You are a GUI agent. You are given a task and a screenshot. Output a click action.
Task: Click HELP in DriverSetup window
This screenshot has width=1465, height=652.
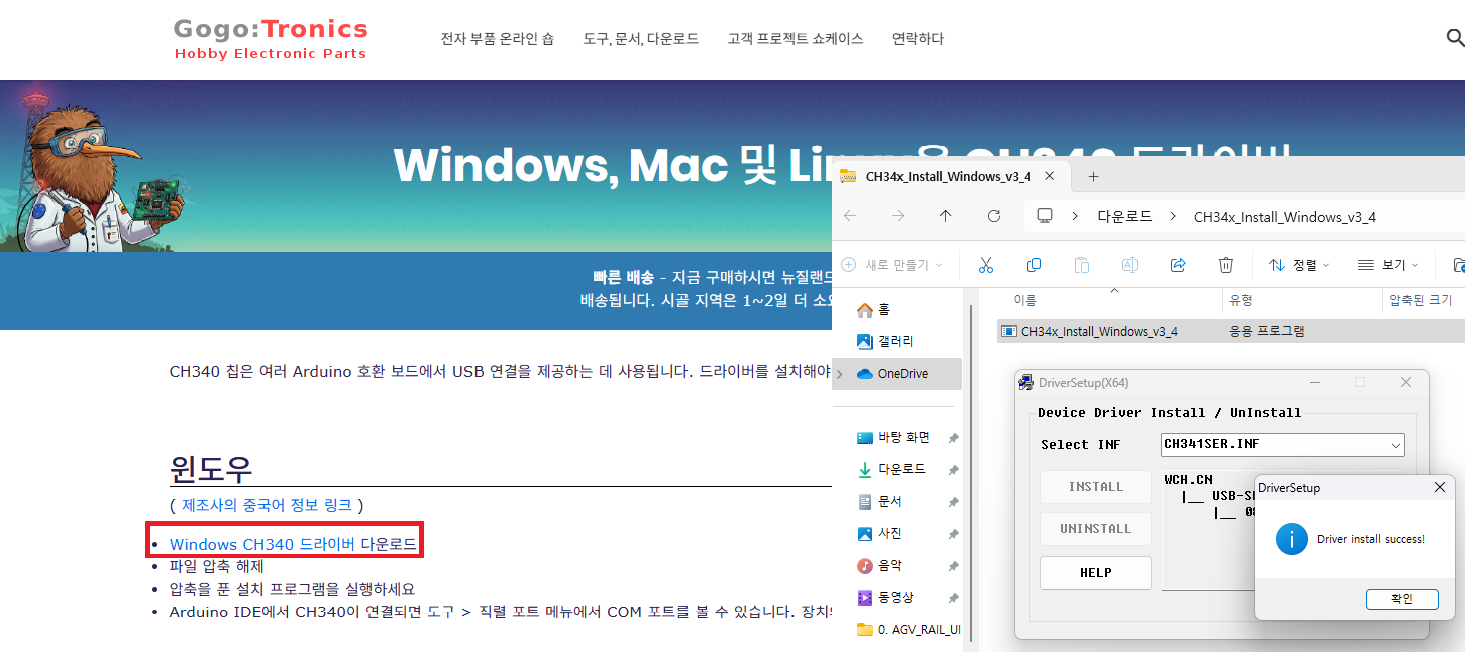coord(1096,573)
